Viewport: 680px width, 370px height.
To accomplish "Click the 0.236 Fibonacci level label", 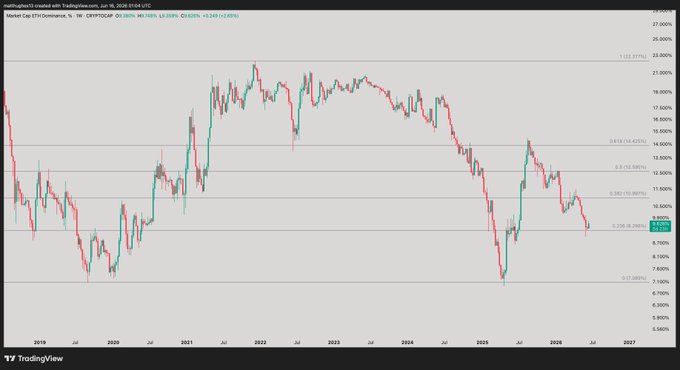I will click(629, 226).
